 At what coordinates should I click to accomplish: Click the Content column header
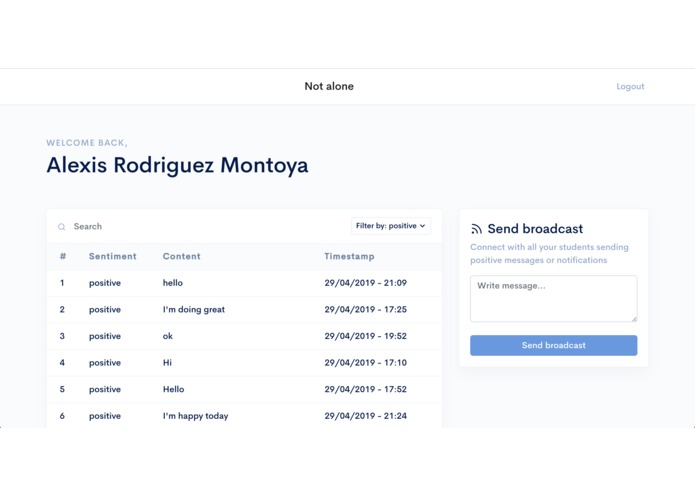(182, 256)
